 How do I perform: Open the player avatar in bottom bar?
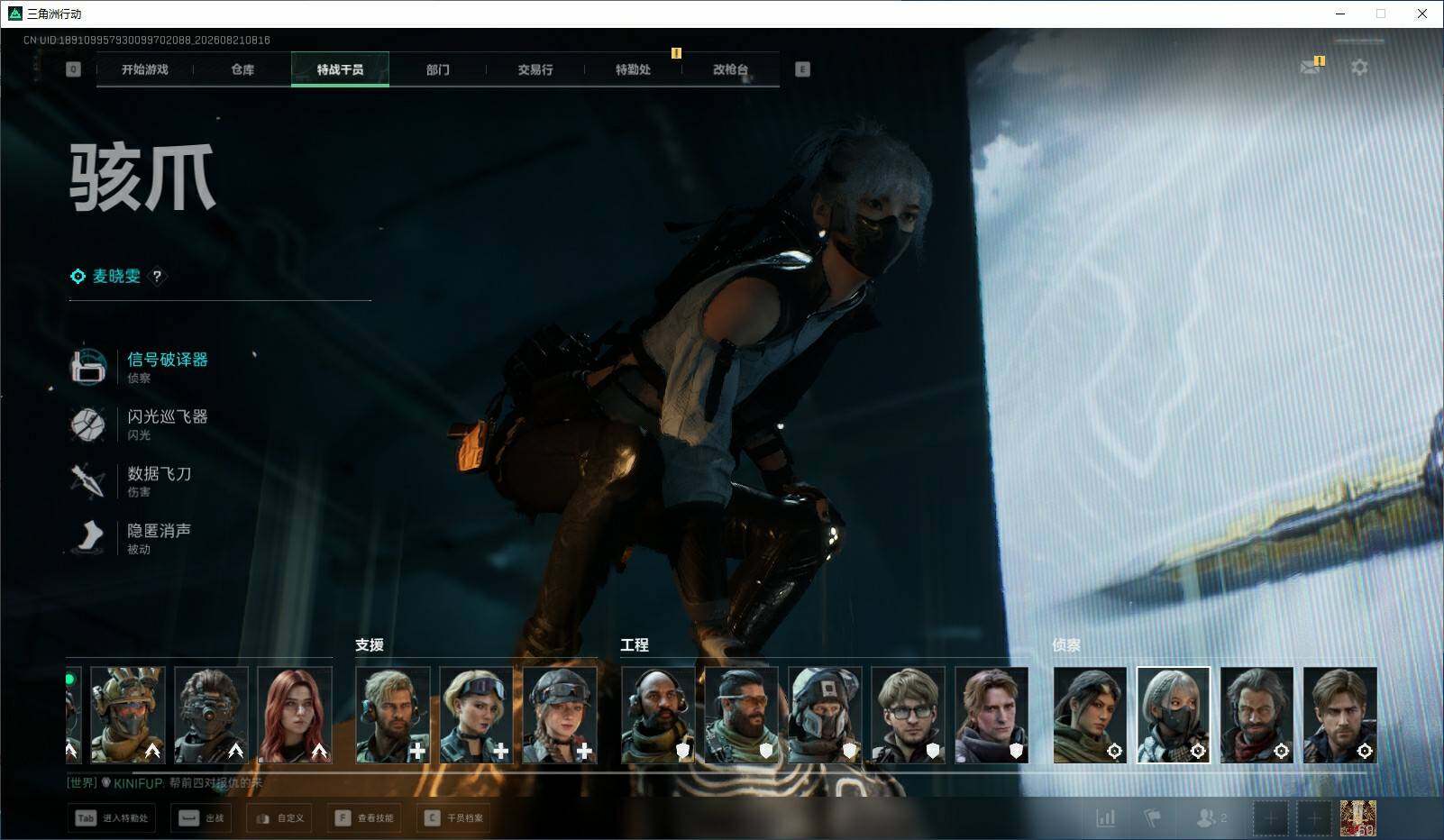click(x=1357, y=818)
